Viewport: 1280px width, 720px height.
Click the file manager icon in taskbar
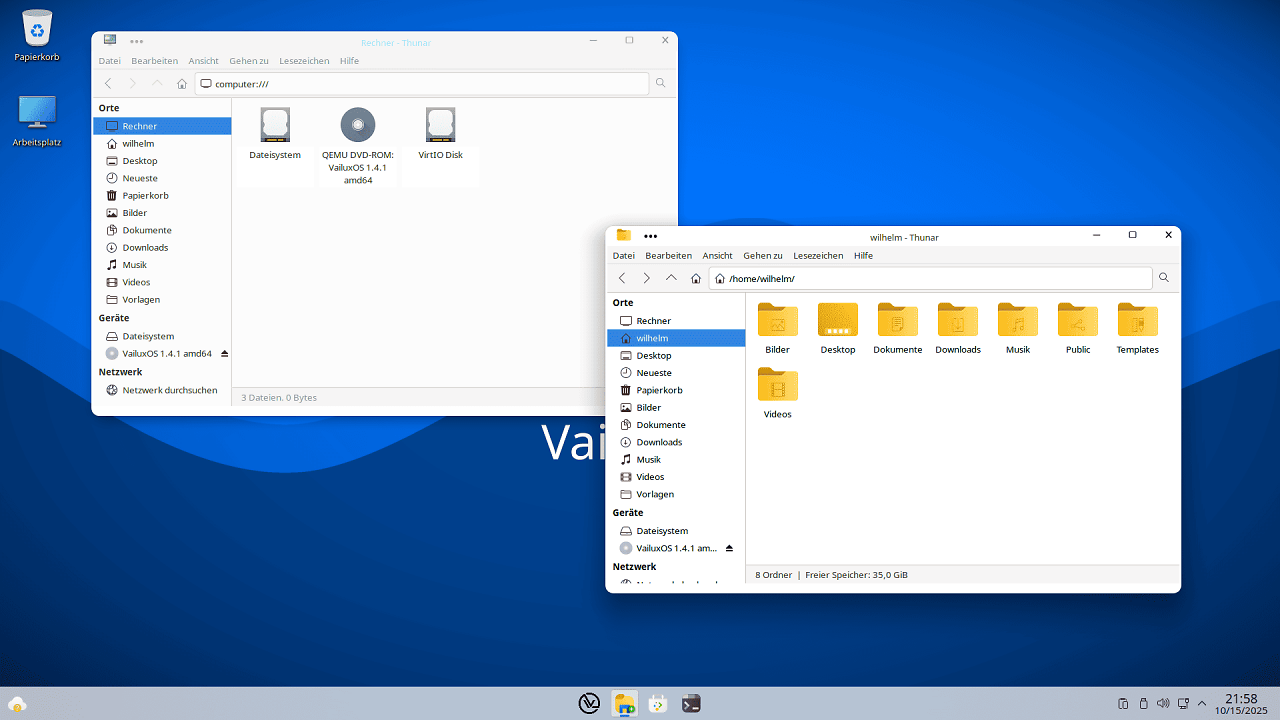[x=624, y=703]
